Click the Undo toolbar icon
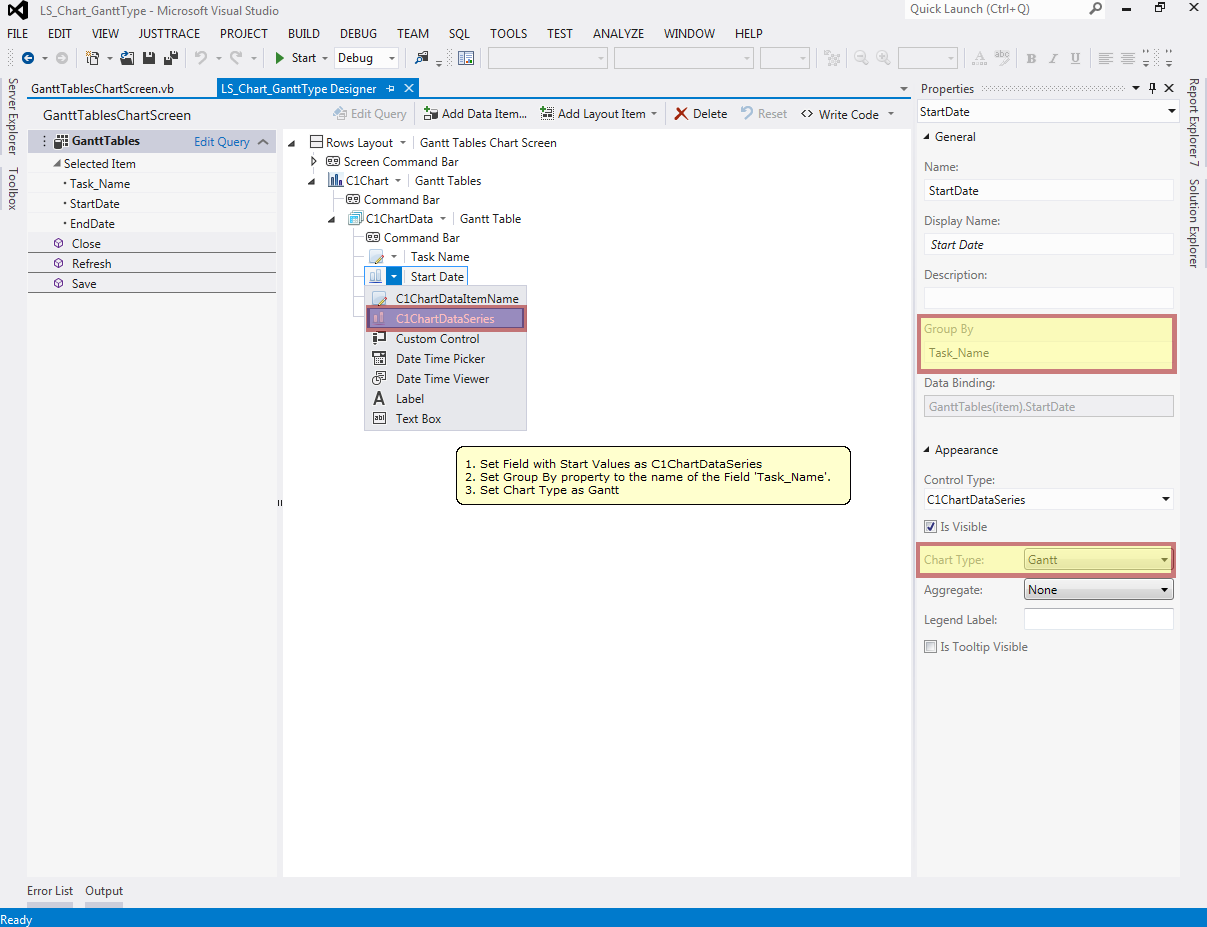1207x927 pixels. point(201,58)
